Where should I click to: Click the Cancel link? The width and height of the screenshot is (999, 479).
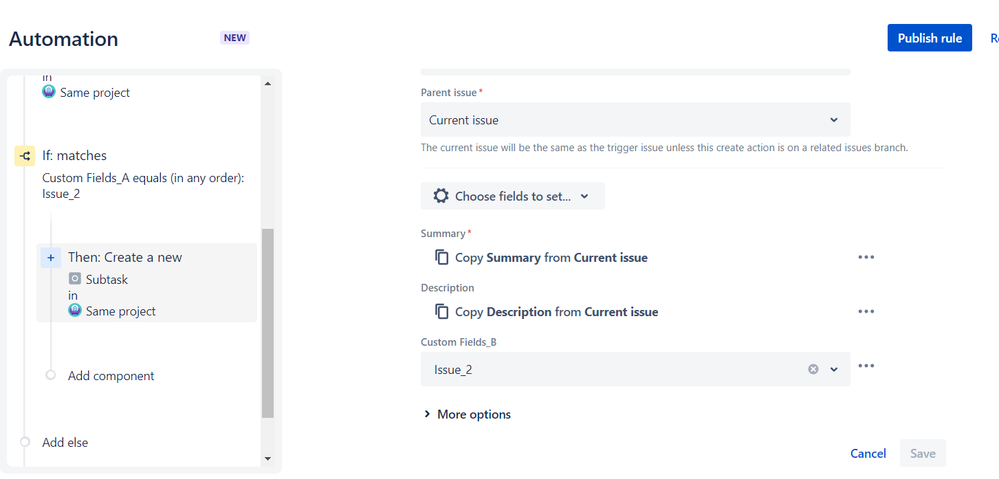click(867, 453)
